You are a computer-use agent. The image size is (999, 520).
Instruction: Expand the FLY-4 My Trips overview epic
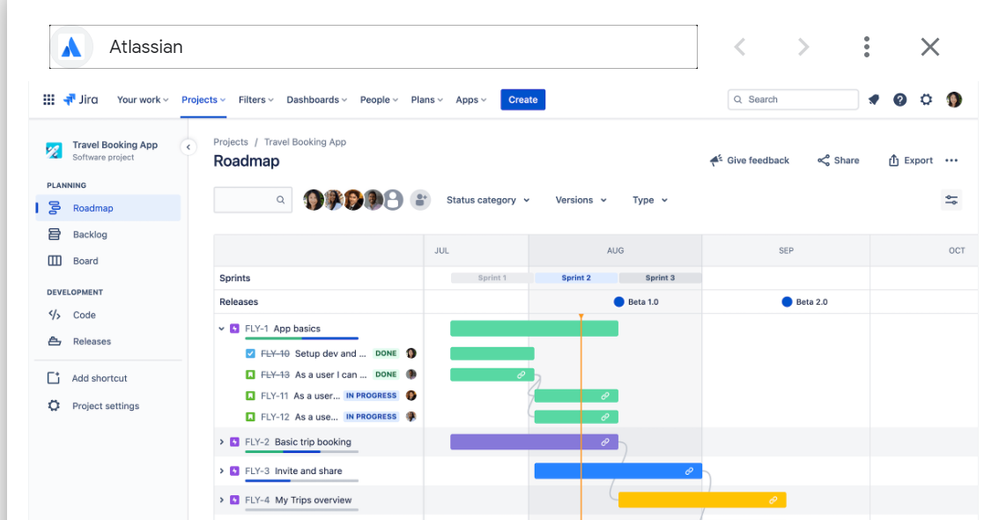point(221,500)
